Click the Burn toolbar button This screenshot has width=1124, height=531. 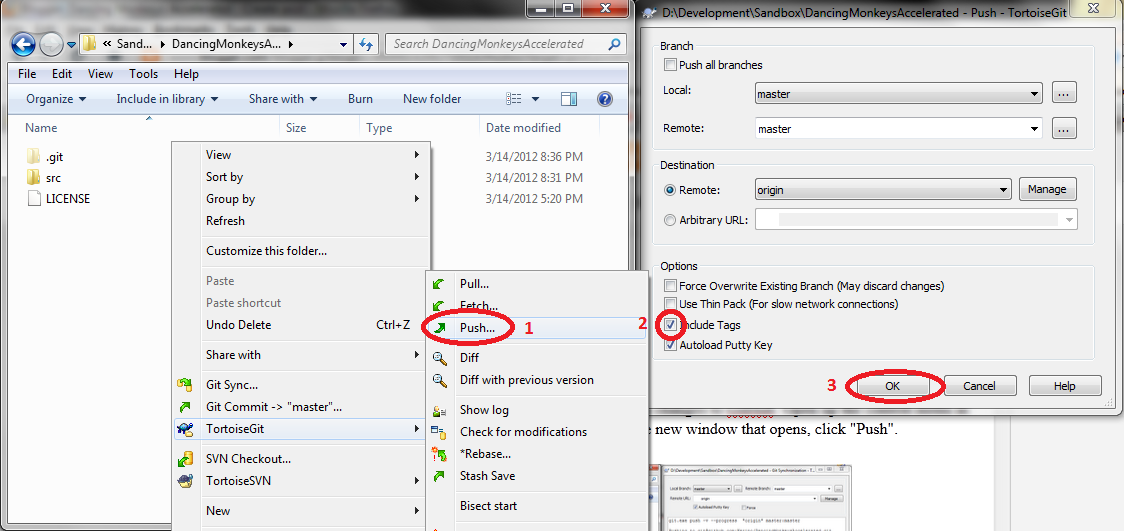pyautogui.click(x=360, y=99)
